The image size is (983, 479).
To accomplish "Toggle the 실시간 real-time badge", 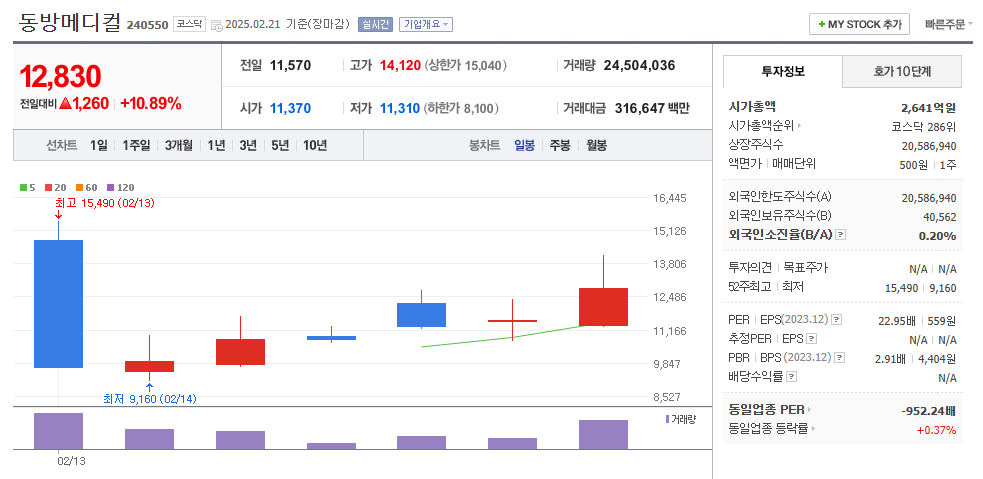I will point(375,24).
